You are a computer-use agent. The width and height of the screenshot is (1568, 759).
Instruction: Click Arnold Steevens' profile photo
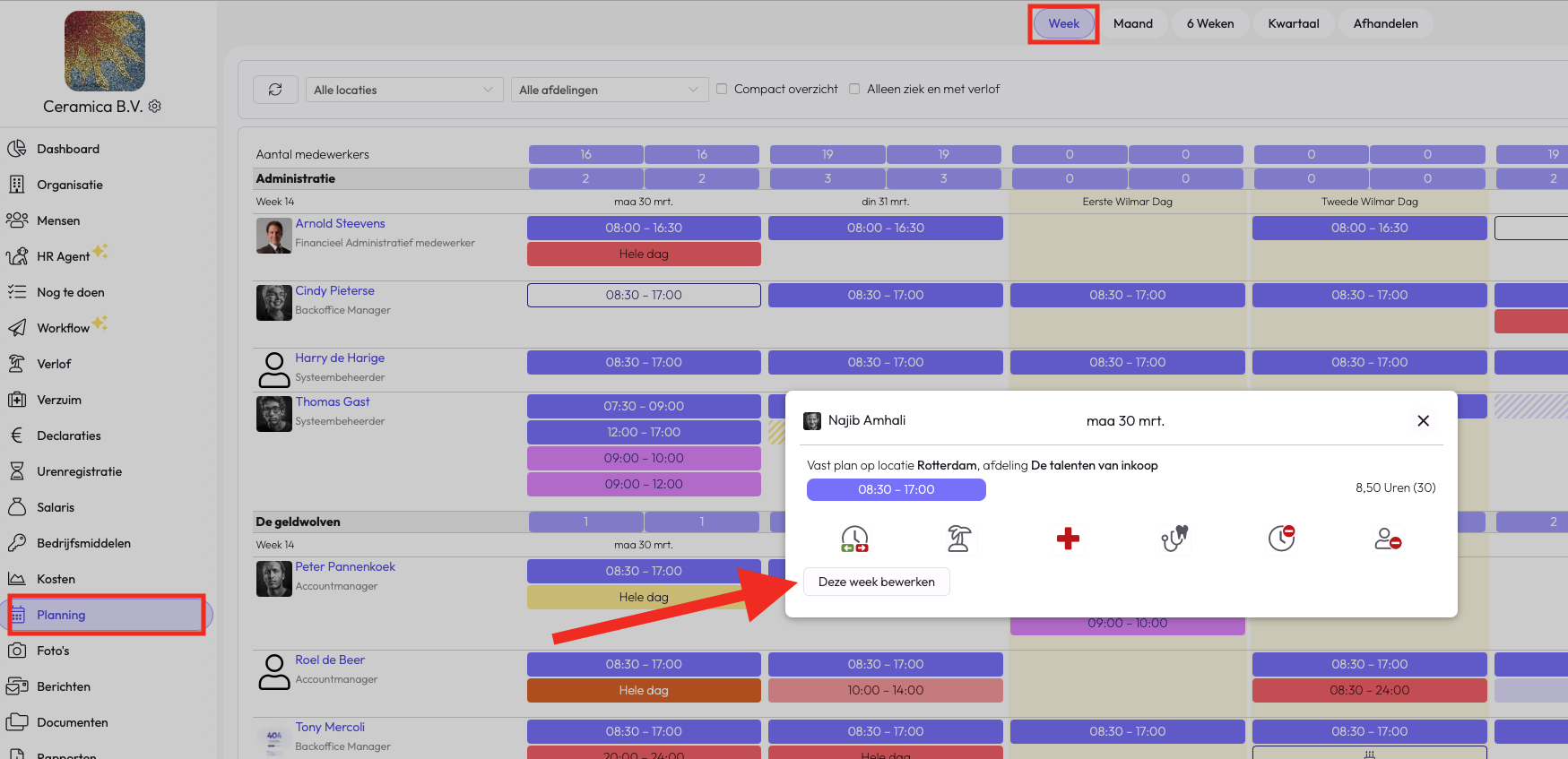[274, 236]
